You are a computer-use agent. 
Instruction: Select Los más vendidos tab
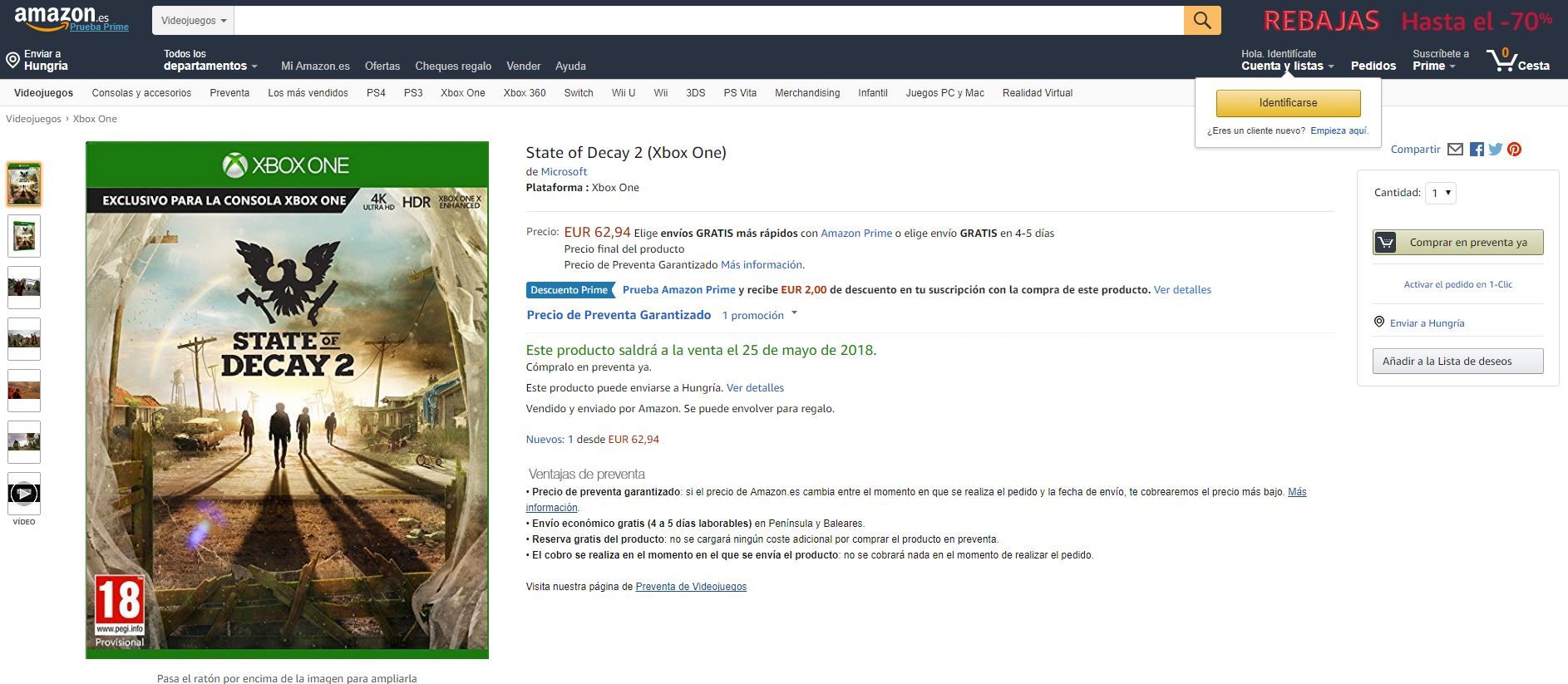(308, 93)
